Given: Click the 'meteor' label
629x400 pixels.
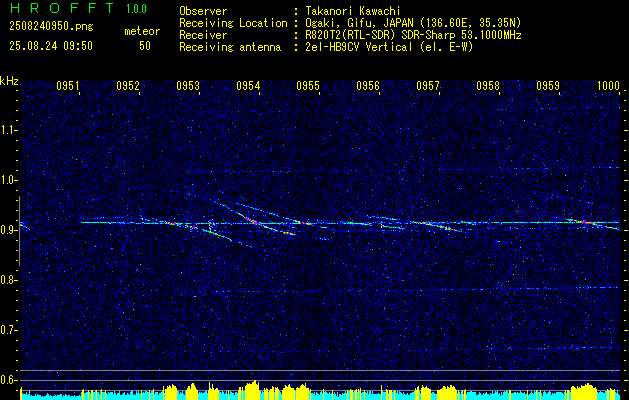Looking at the screenshot, I should [x=142, y=31].
